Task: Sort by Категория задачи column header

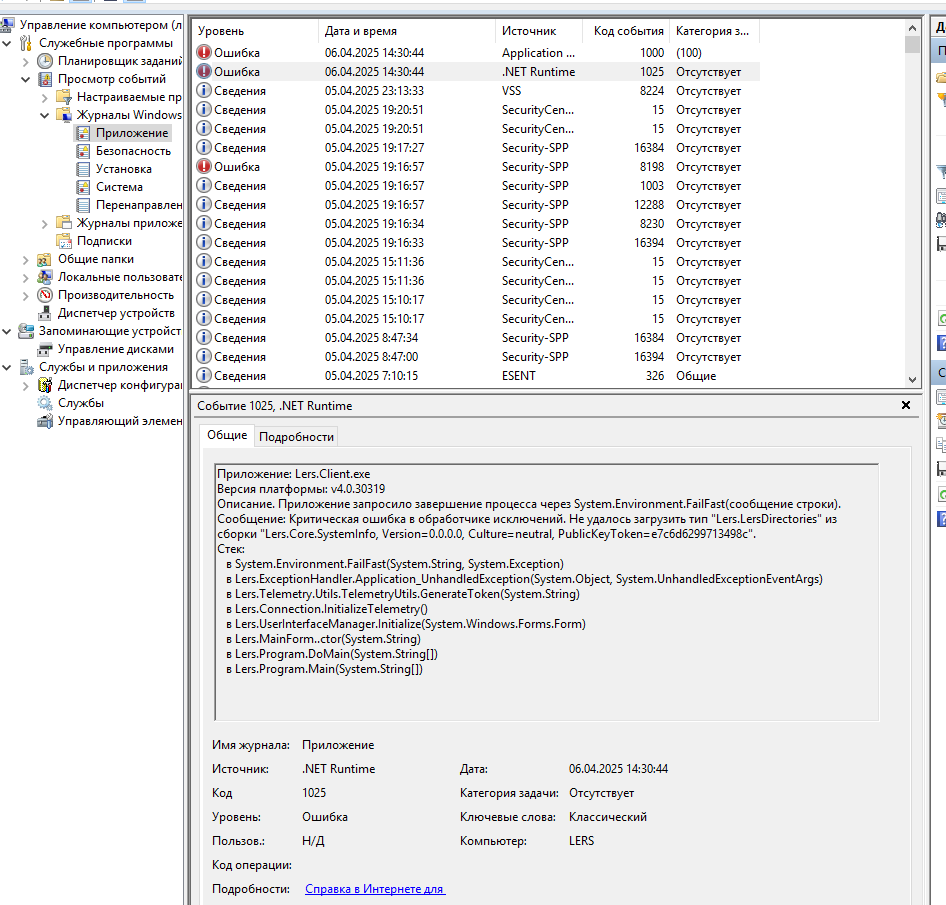Action: [714, 31]
